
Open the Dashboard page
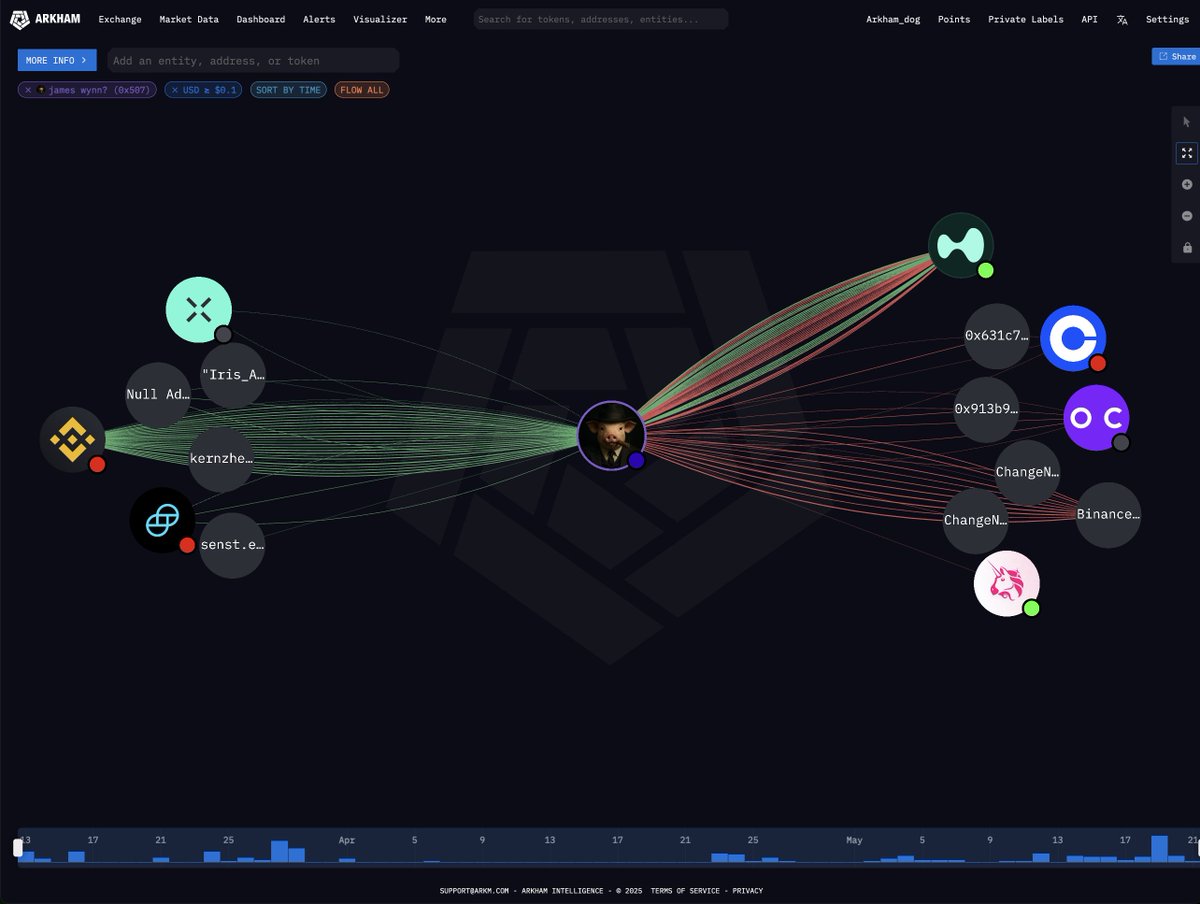point(261,19)
